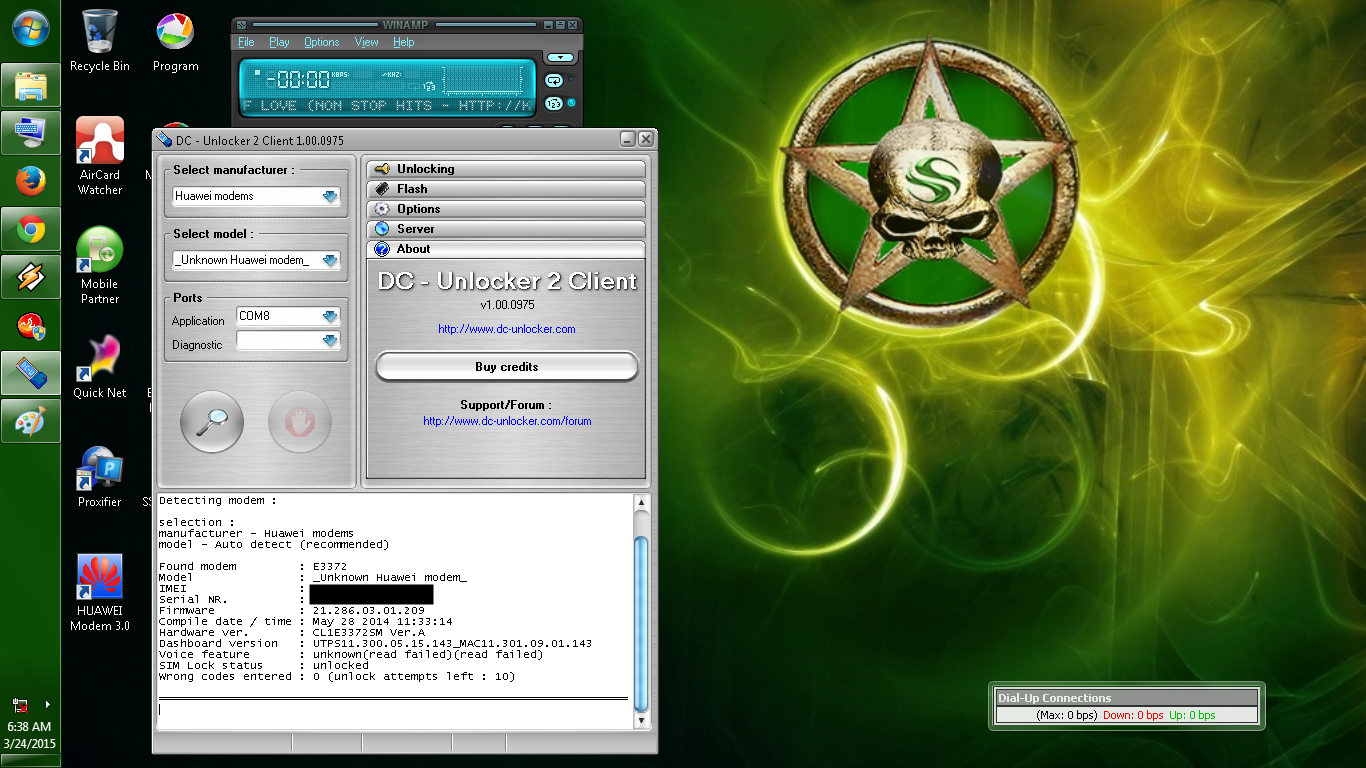
Task: Open Winamp Options menu
Action: point(322,42)
